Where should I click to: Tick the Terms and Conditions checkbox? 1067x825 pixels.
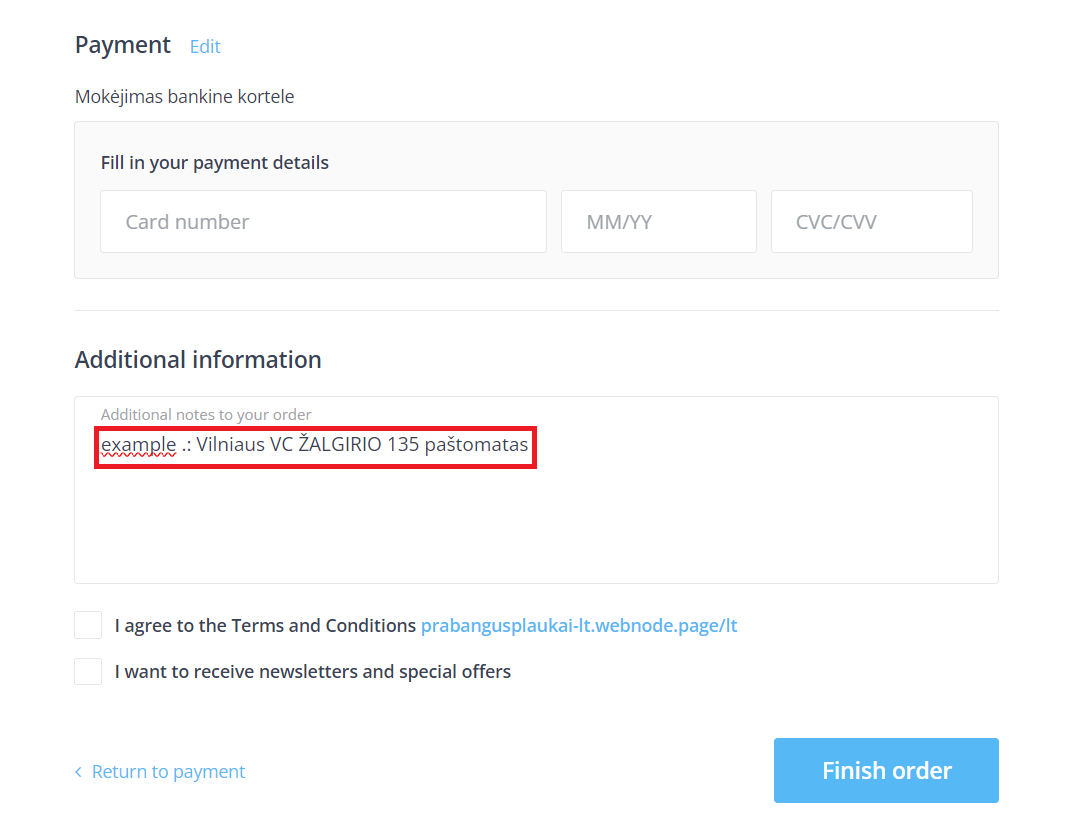click(88, 626)
